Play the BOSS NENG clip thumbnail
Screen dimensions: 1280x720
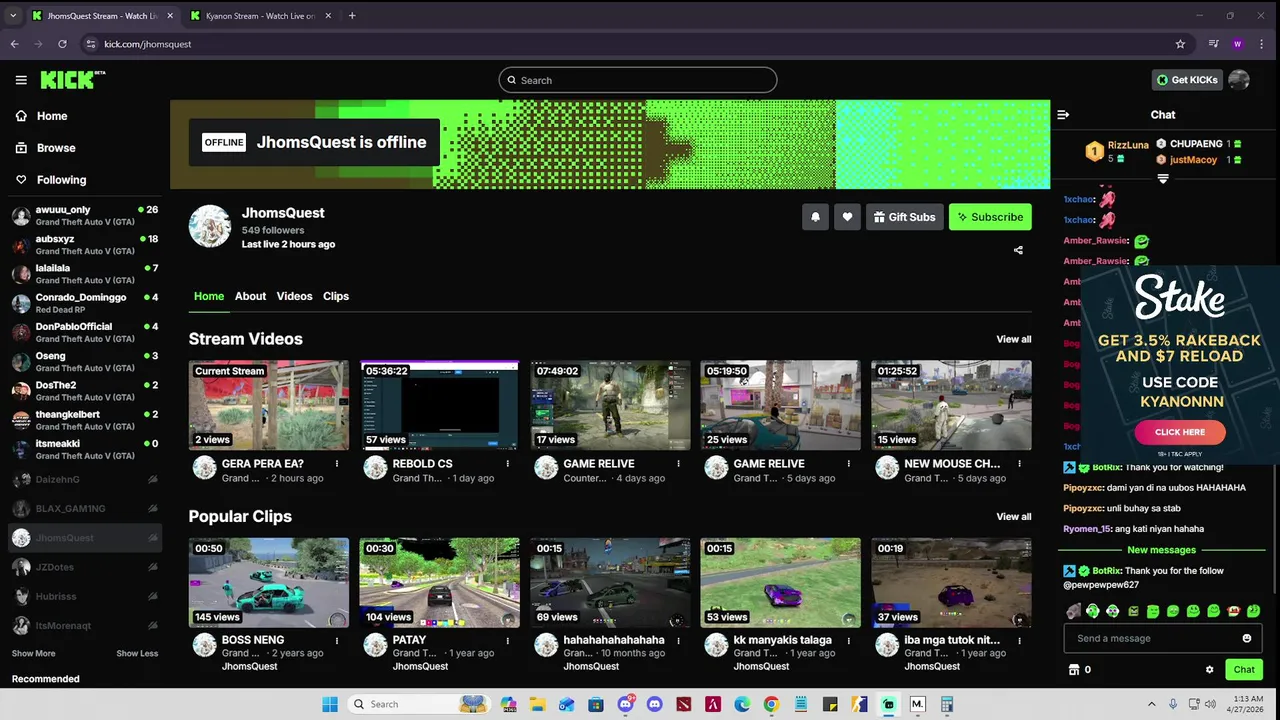[x=269, y=583]
